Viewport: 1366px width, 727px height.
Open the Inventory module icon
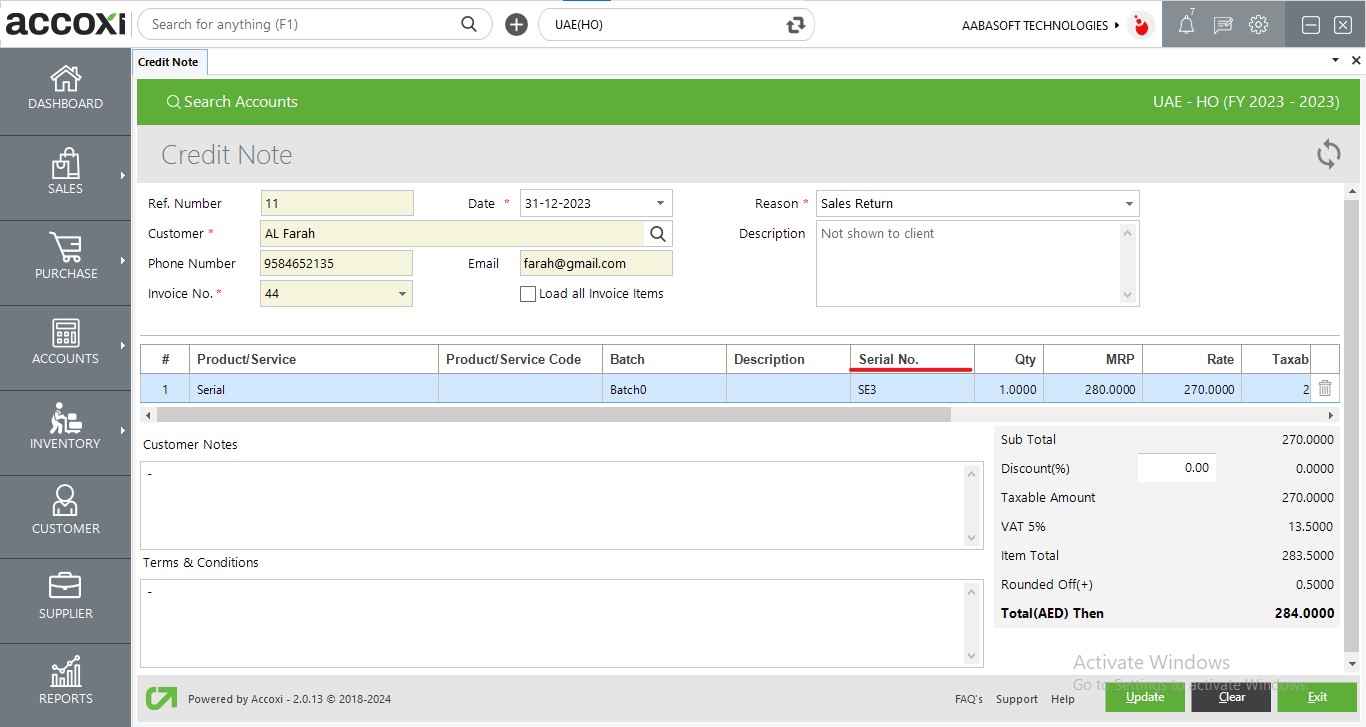point(65,418)
